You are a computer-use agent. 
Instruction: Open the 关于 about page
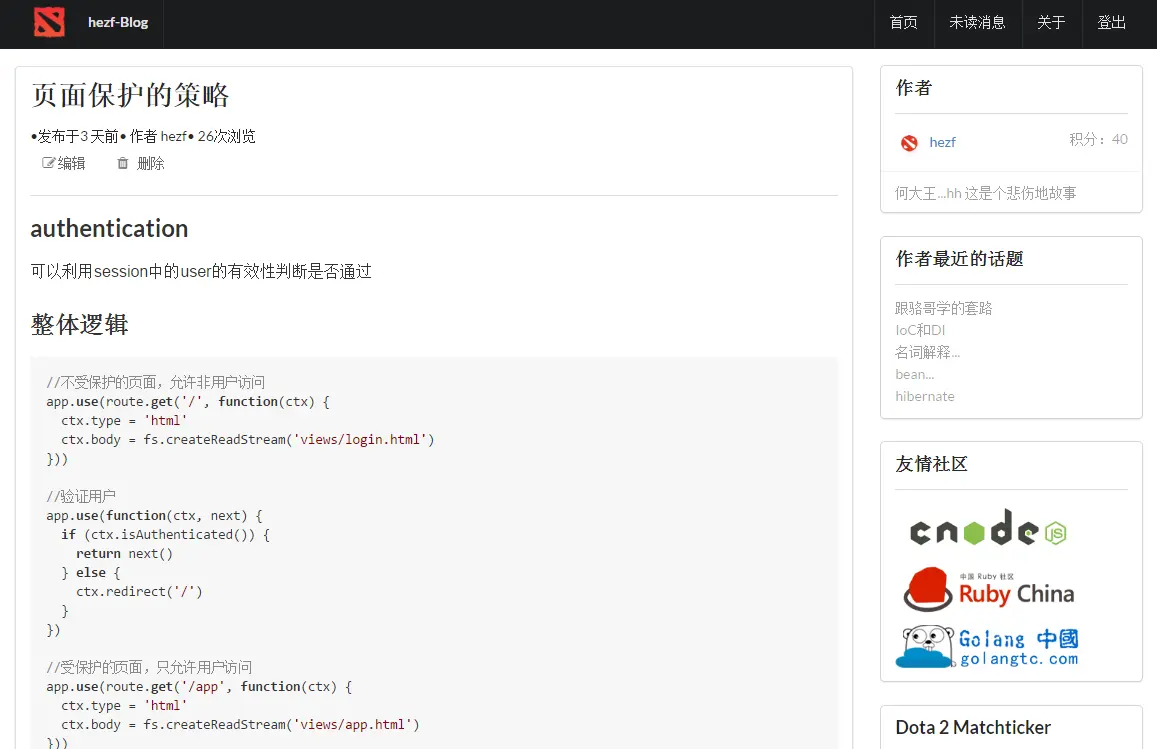(1051, 23)
